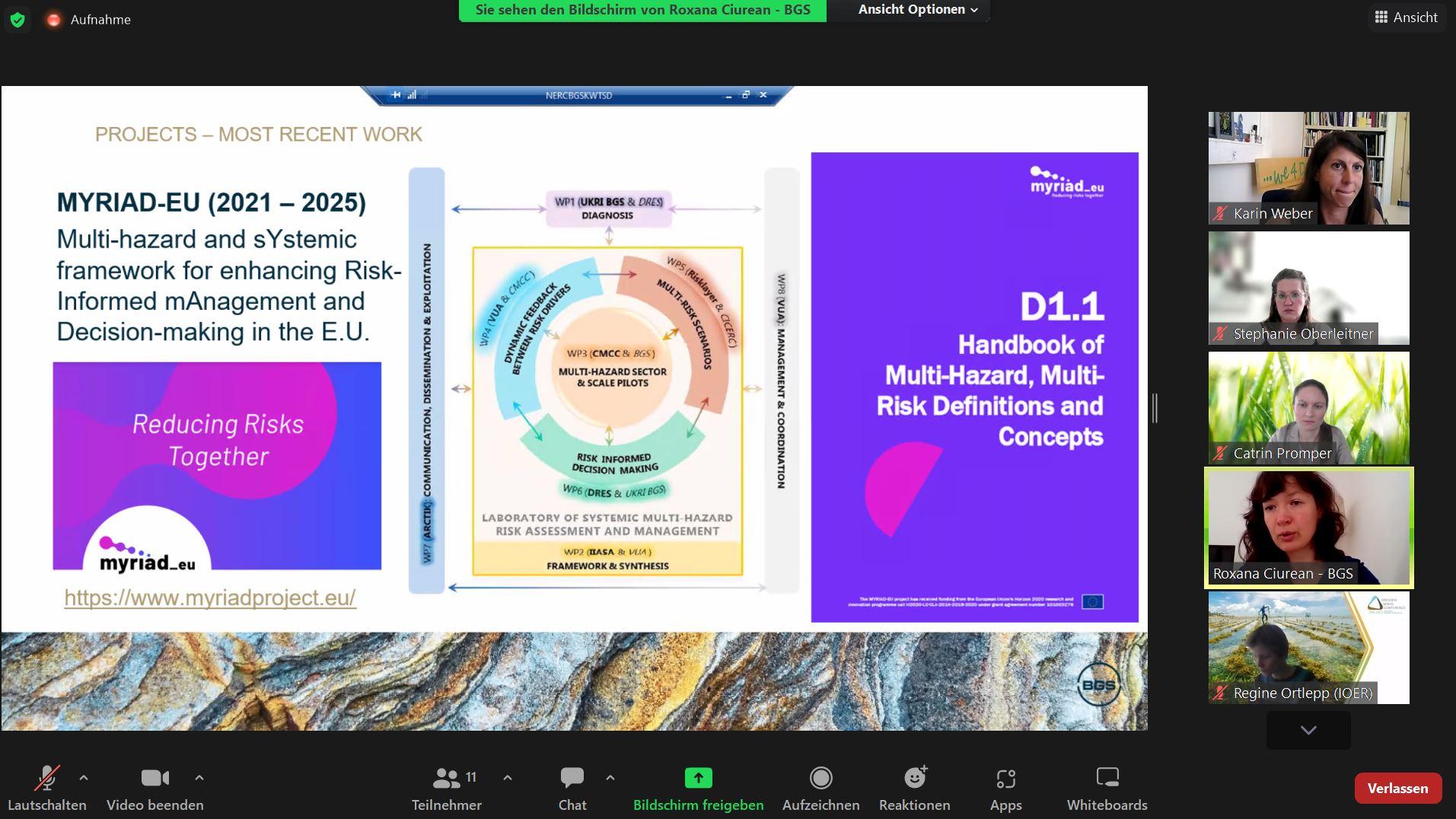
Task: Expand the Teilnehmer options caret
Action: point(508,778)
